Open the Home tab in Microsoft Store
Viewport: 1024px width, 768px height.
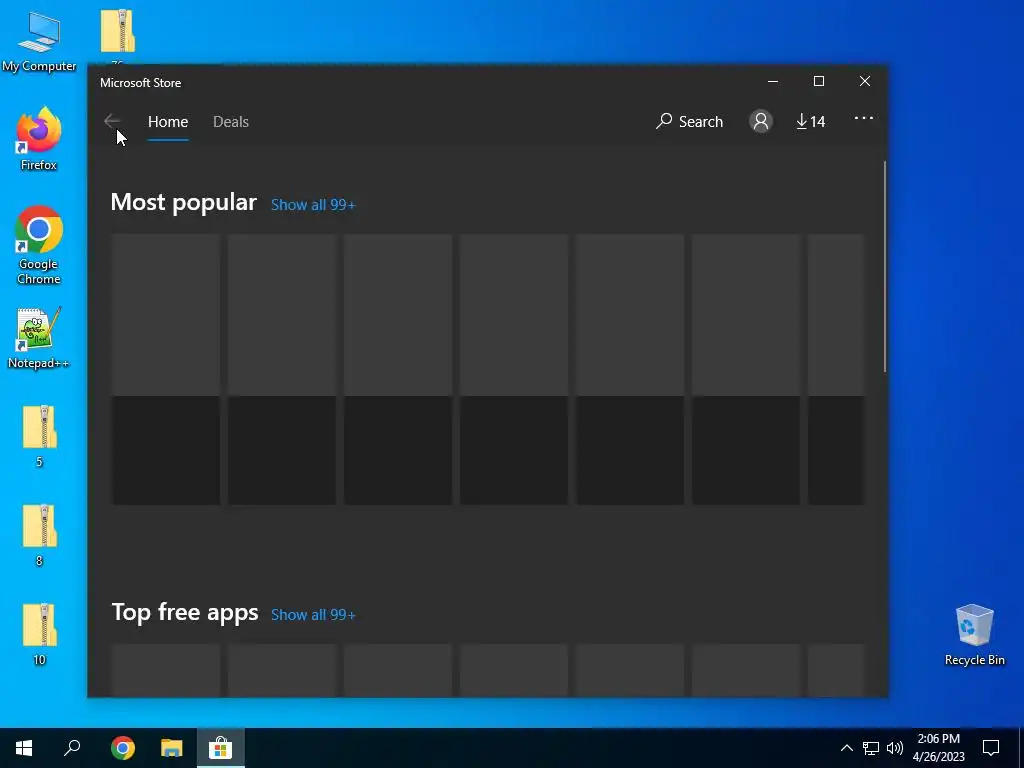pos(168,121)
